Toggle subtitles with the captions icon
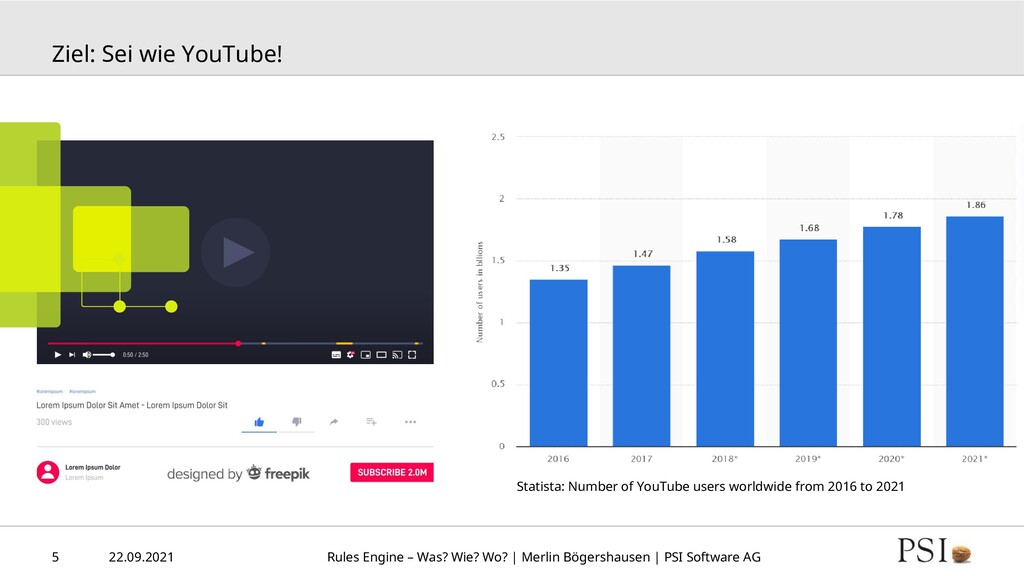The width and height of the screenshot is (1024, 576). coord(336,355)
